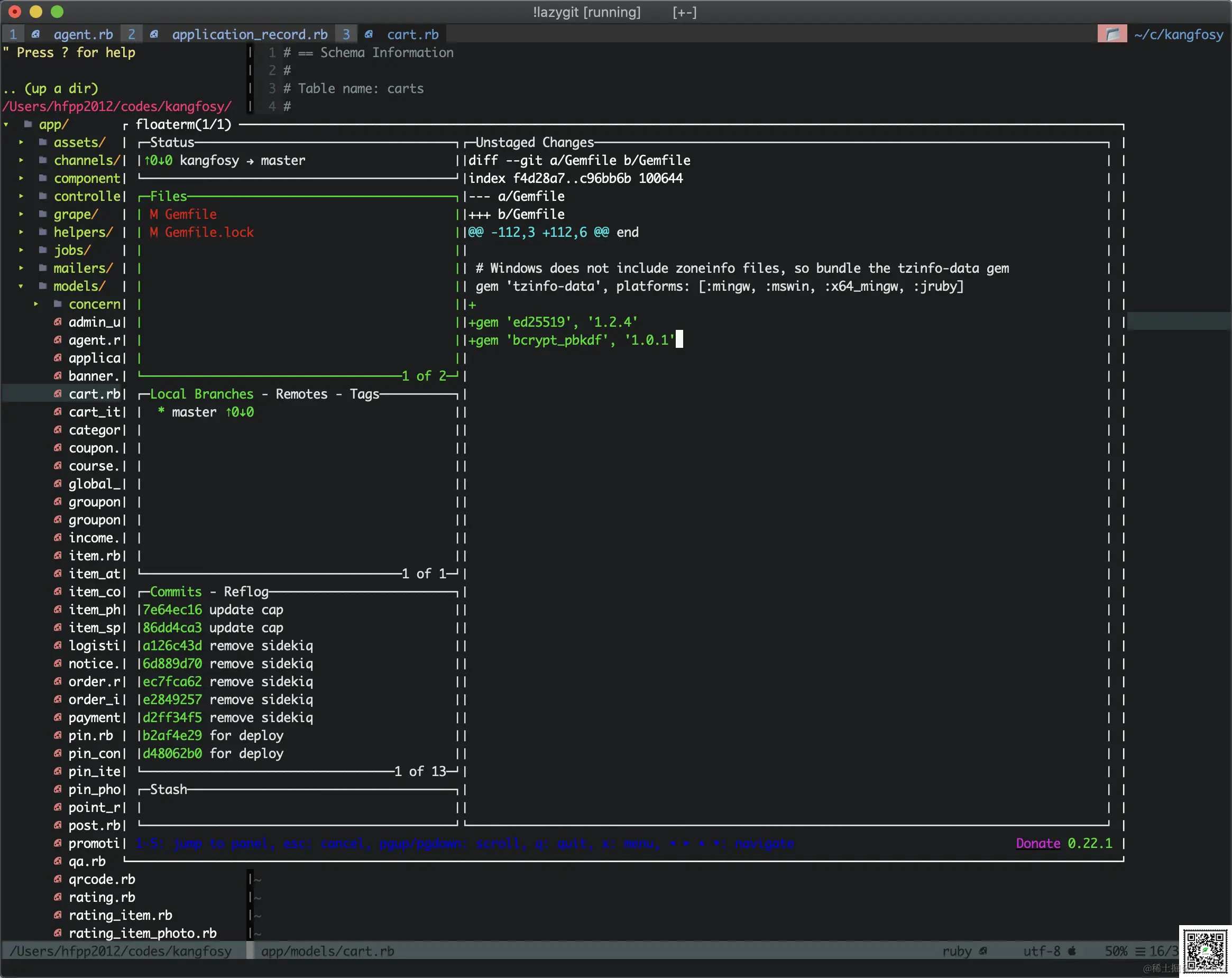Click ruby file icon beside rating.rb
This screenshot has height=978, width=1232.
(58, 897)
